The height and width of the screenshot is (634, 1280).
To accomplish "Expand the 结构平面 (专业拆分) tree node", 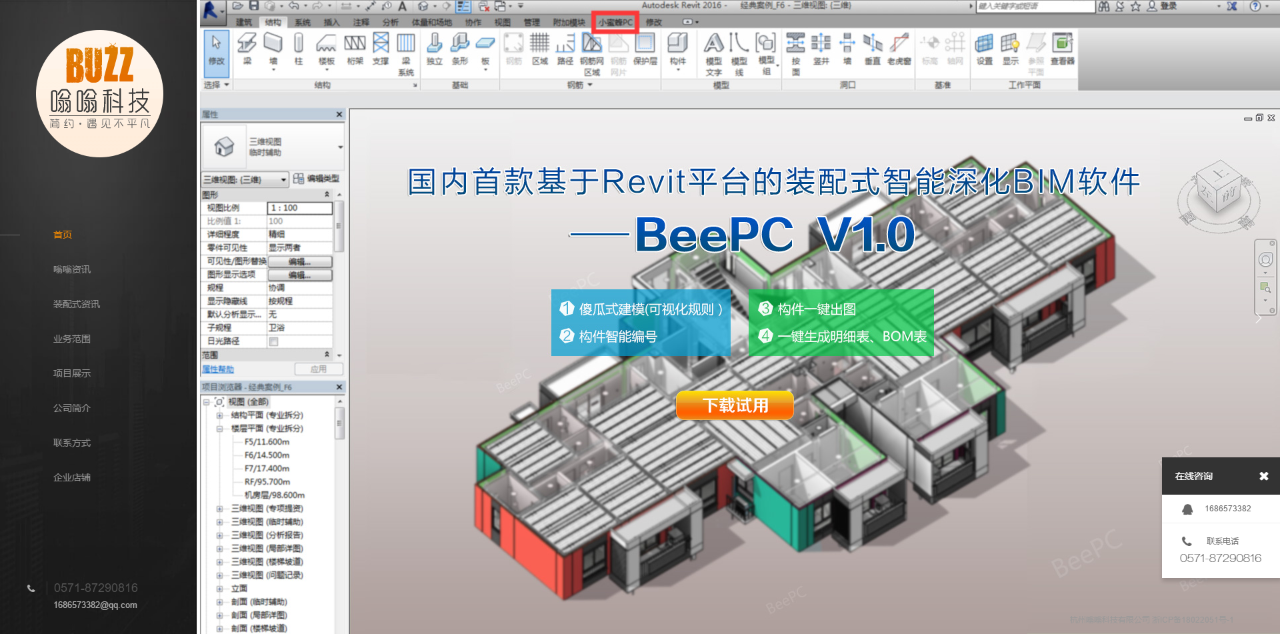I will (220, 415).
